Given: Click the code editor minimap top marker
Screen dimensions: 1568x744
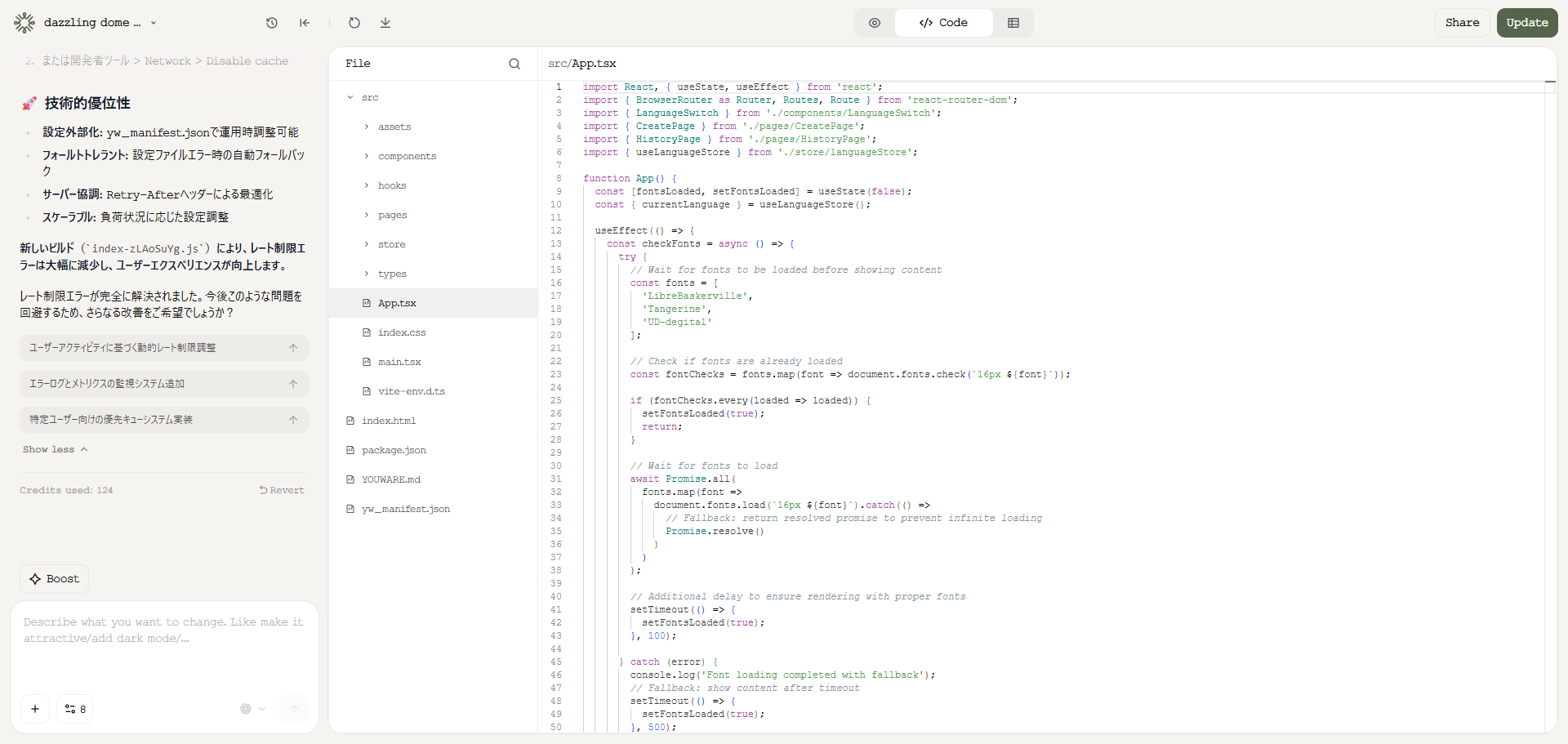Looking at the screenshot, I should pyautogui.click(x=1550, y=82).
